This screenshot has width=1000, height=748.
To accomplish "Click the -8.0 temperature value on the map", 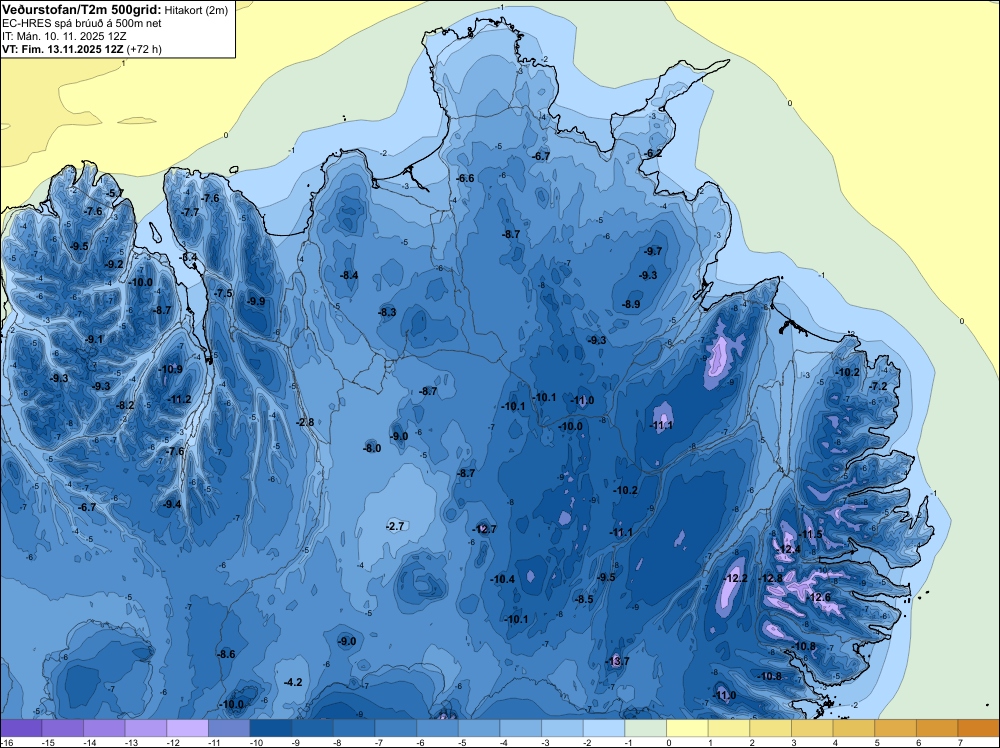I will tap(372, 449).
